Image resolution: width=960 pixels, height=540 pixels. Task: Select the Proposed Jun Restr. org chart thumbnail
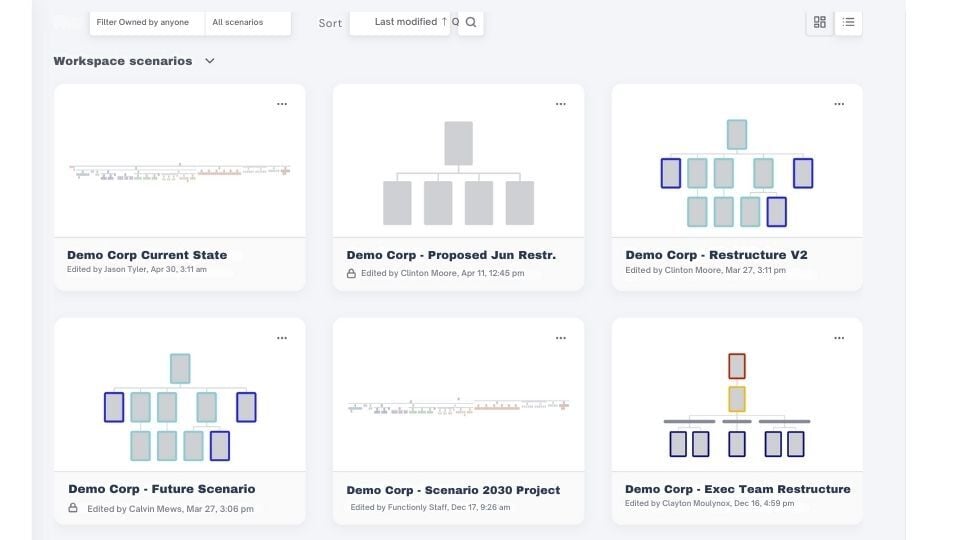tap(458, 172)
